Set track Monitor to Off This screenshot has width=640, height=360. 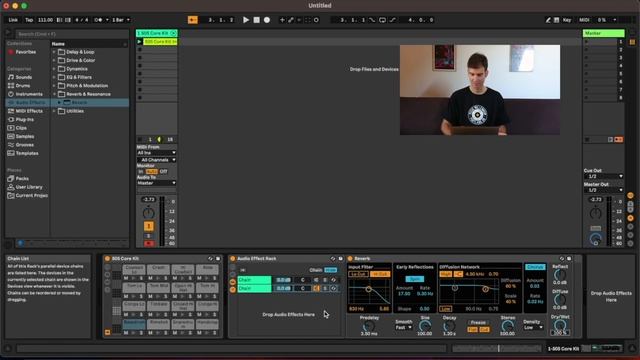pos(163,171)
